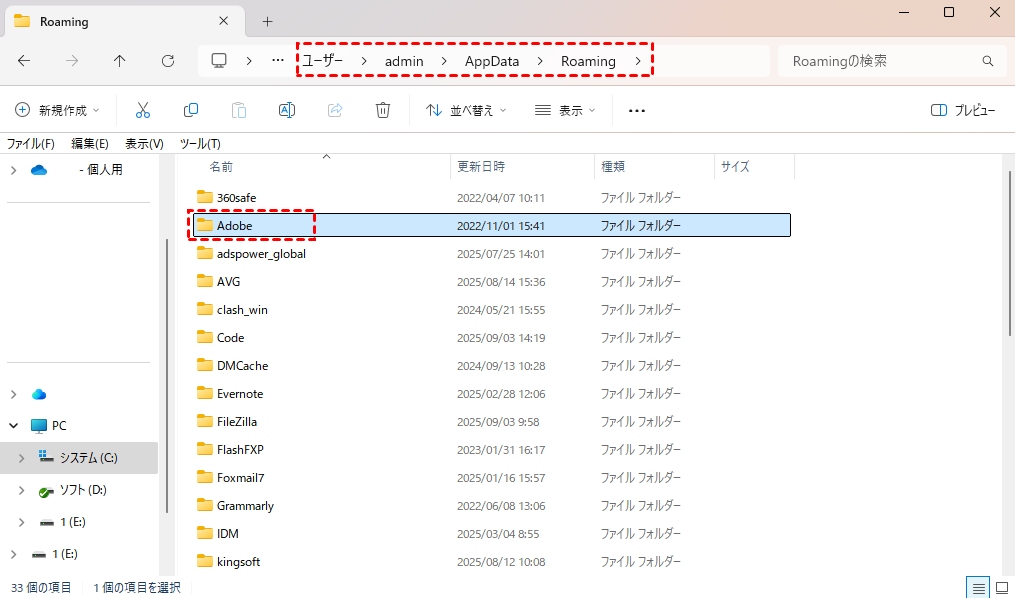Go back with the left arrow button
Viewport: 1015px width, 598px height.
(24, 61)
